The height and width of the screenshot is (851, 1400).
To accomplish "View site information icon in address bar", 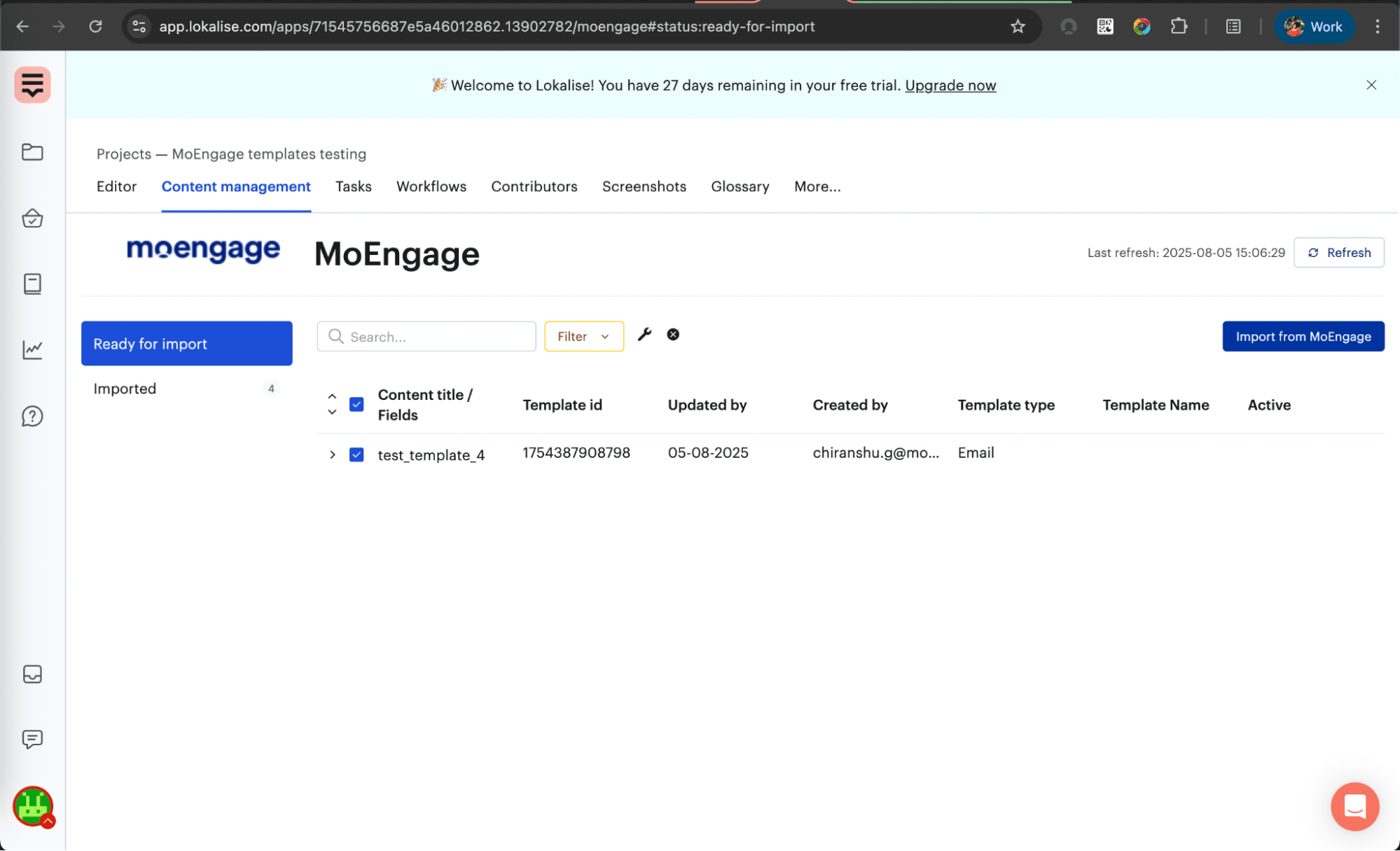I will pos(139,27).
